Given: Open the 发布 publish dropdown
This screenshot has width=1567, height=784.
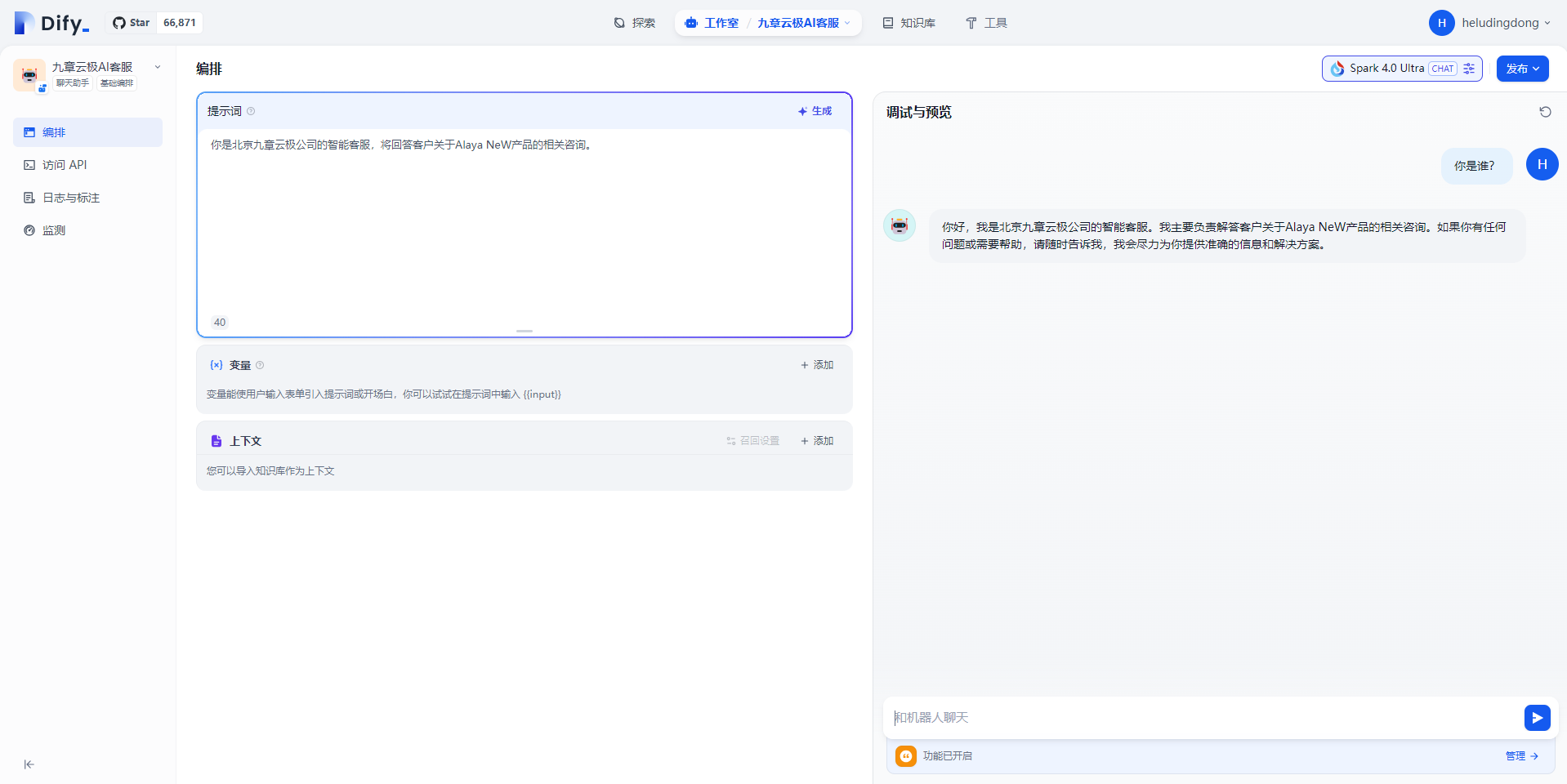Looking at the screenshot, I should [x=1522, y=69].
